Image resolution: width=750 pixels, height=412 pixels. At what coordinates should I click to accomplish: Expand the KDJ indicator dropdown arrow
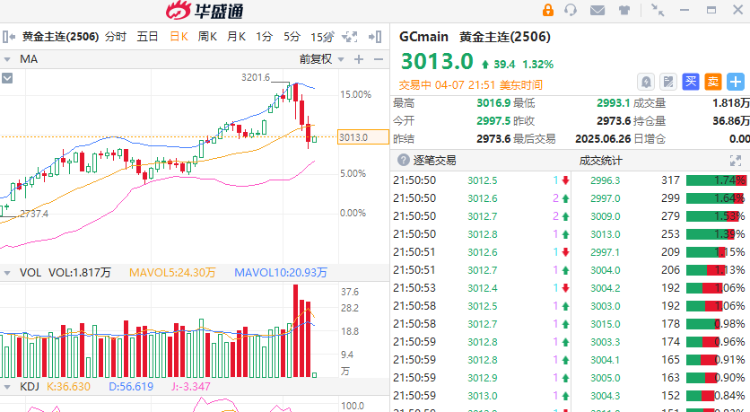[x=7, y=387]
